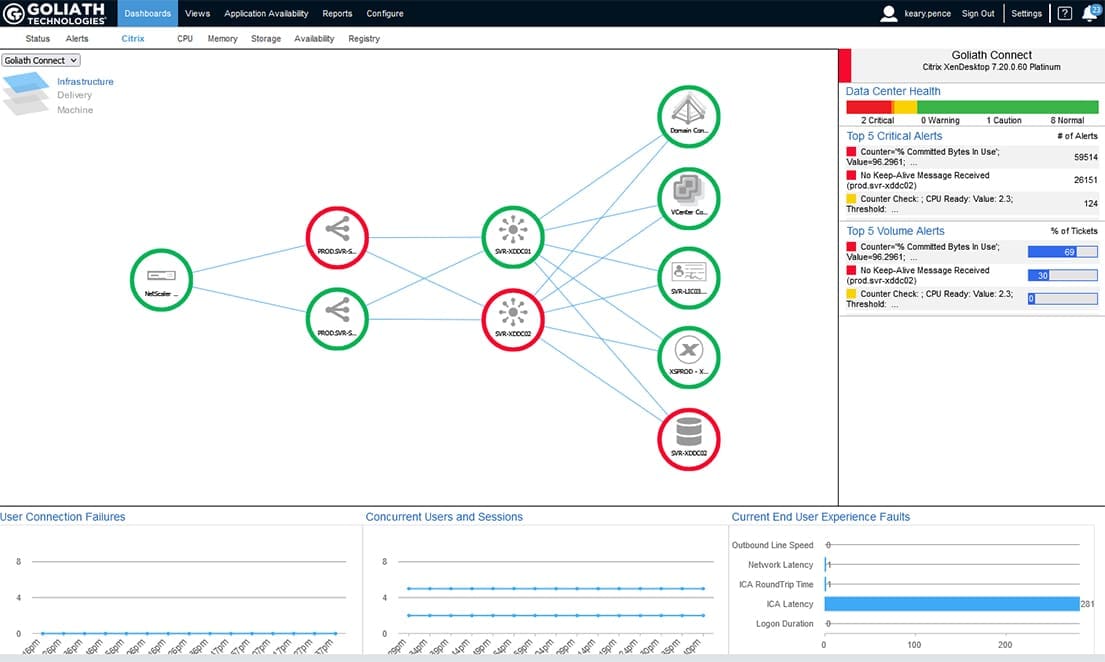Screen dimensions: 1105x662
Task: Open the red SVR-XDDC02 controller node
Action: 513,319
